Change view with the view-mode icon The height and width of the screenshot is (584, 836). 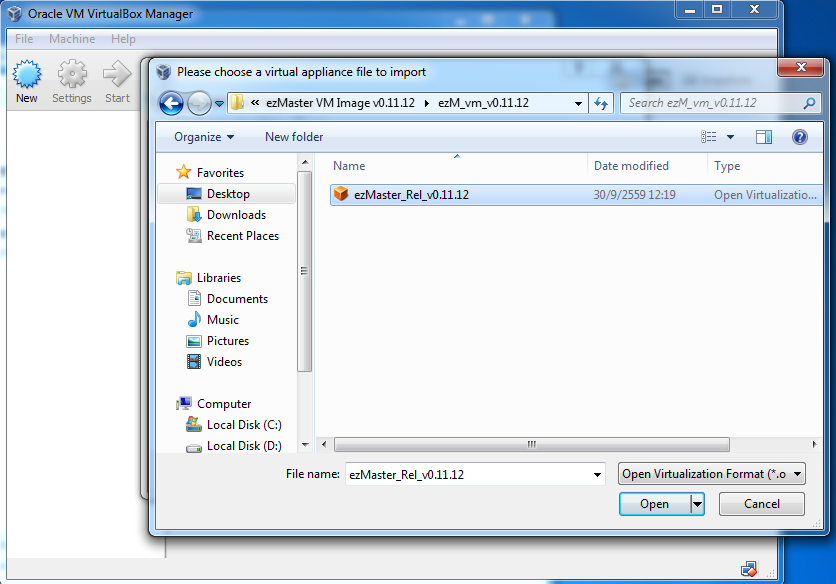[708, 137]
